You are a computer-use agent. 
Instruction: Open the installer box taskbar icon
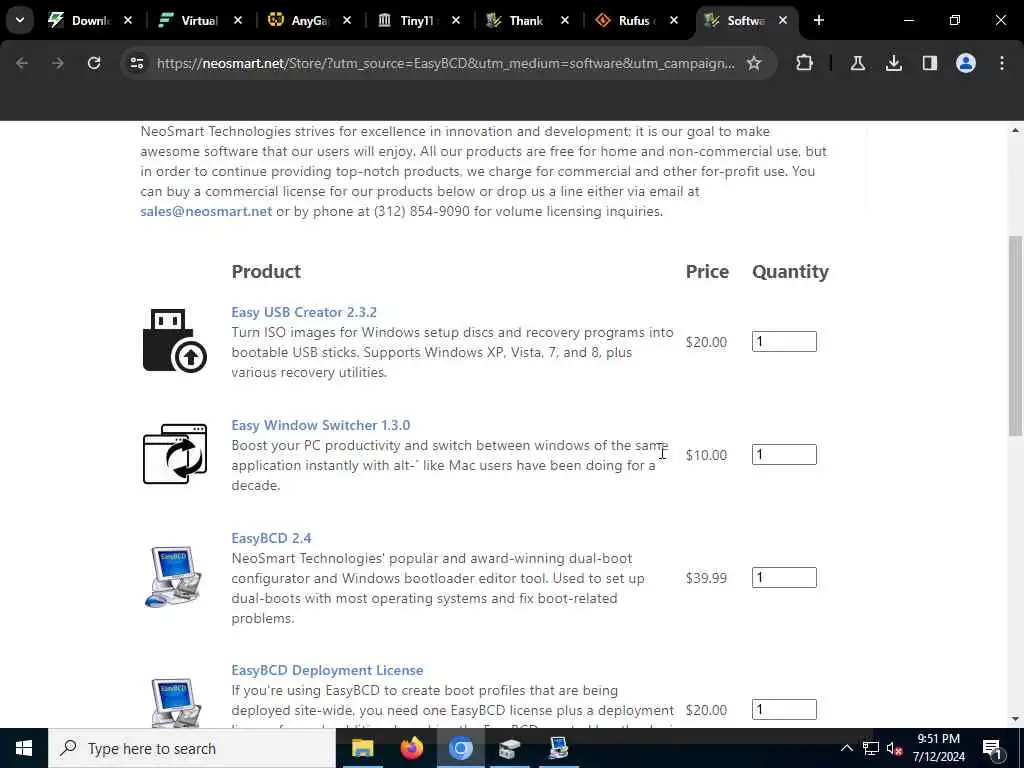pos(509,748)
